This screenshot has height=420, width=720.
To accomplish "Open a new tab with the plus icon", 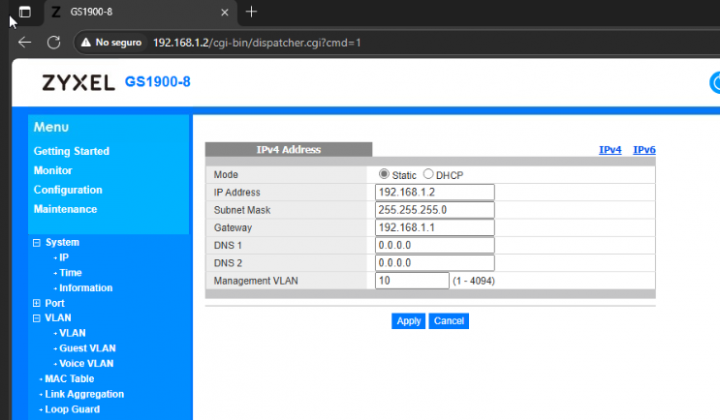I will pyautogui.click(x=251, y=12).
